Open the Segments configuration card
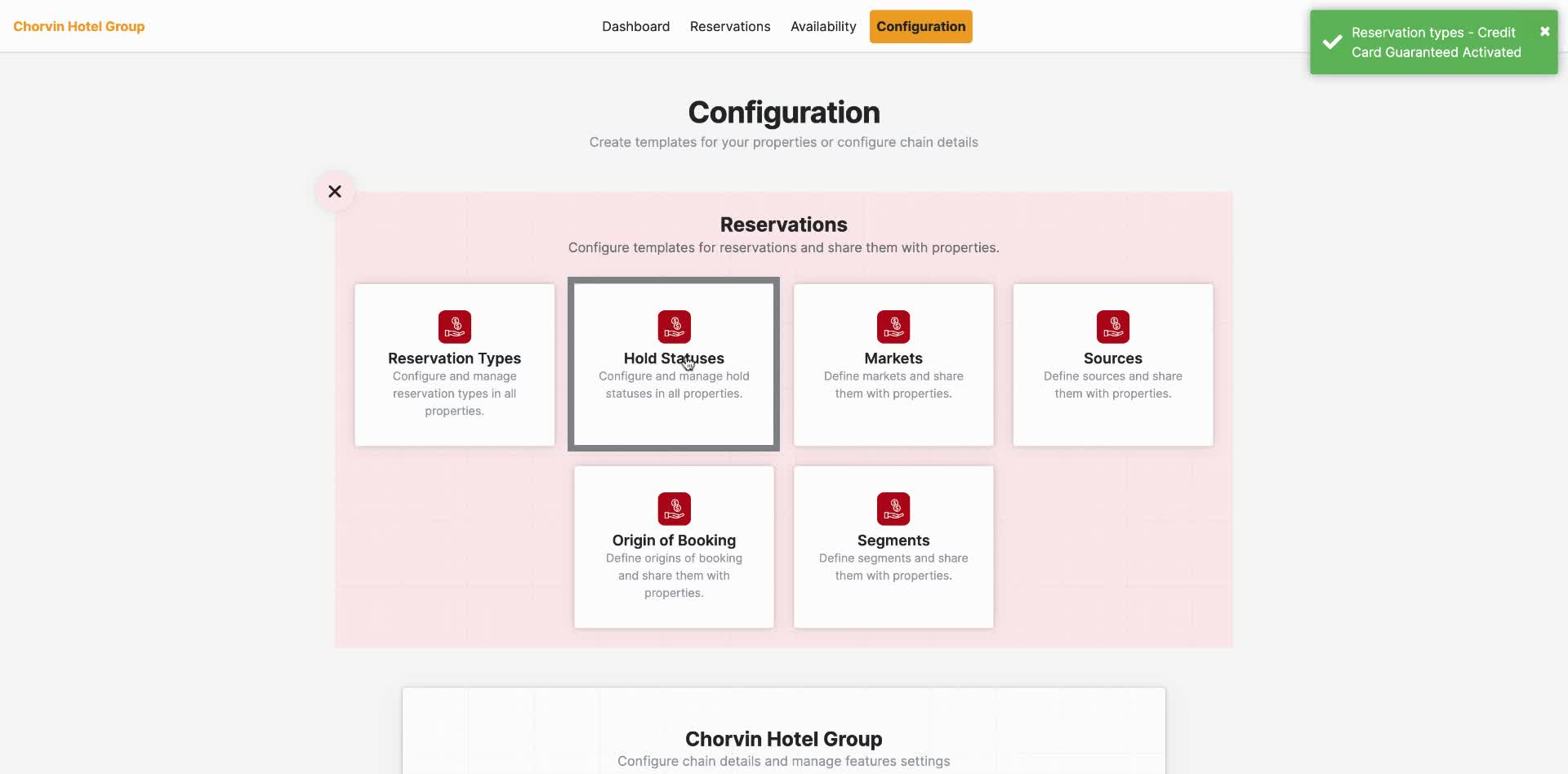Image resolution: width=1568 pixels, height=774 pixels. (893, 547)
